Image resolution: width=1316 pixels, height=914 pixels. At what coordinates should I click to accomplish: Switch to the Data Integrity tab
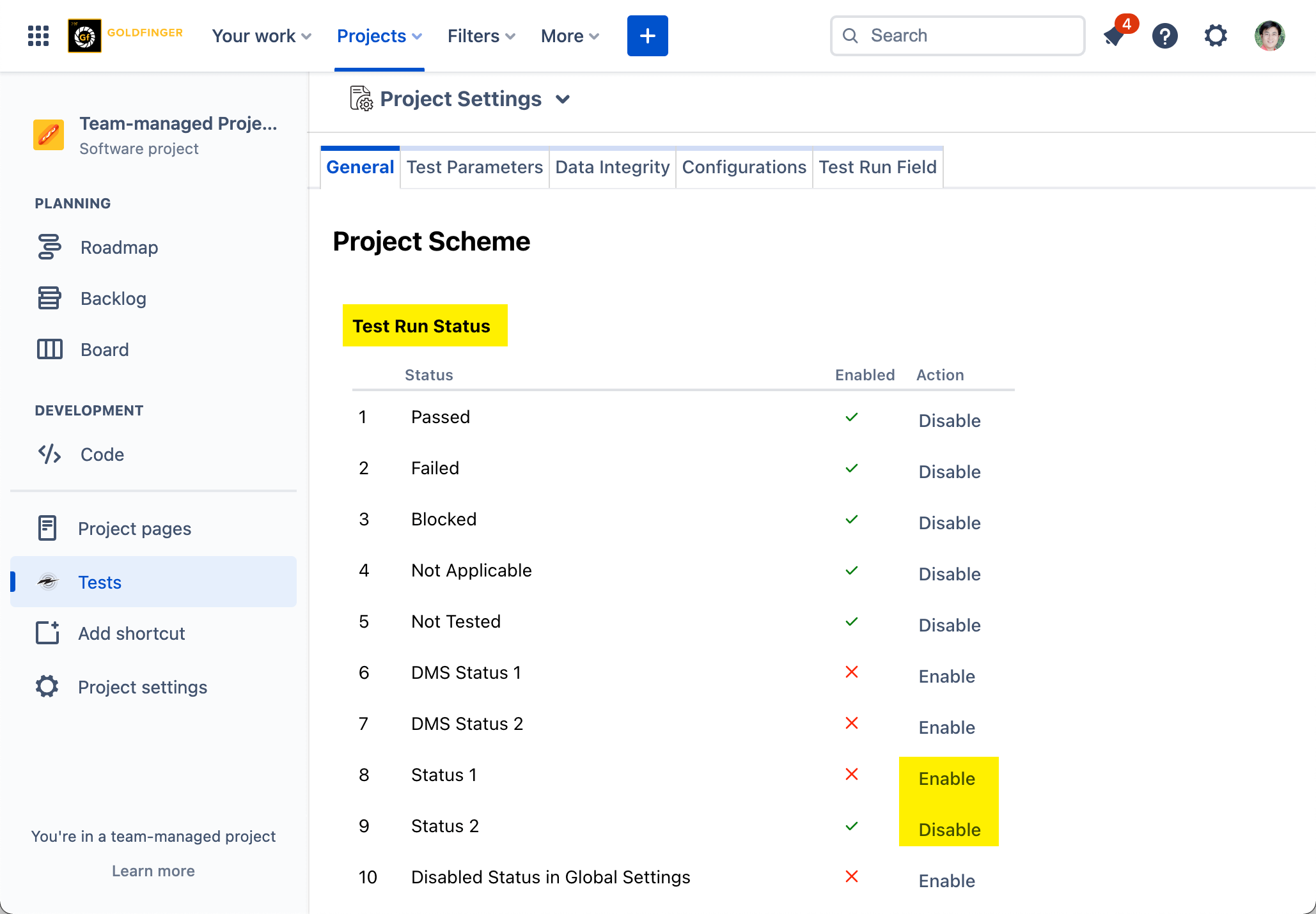click(612, 167)
